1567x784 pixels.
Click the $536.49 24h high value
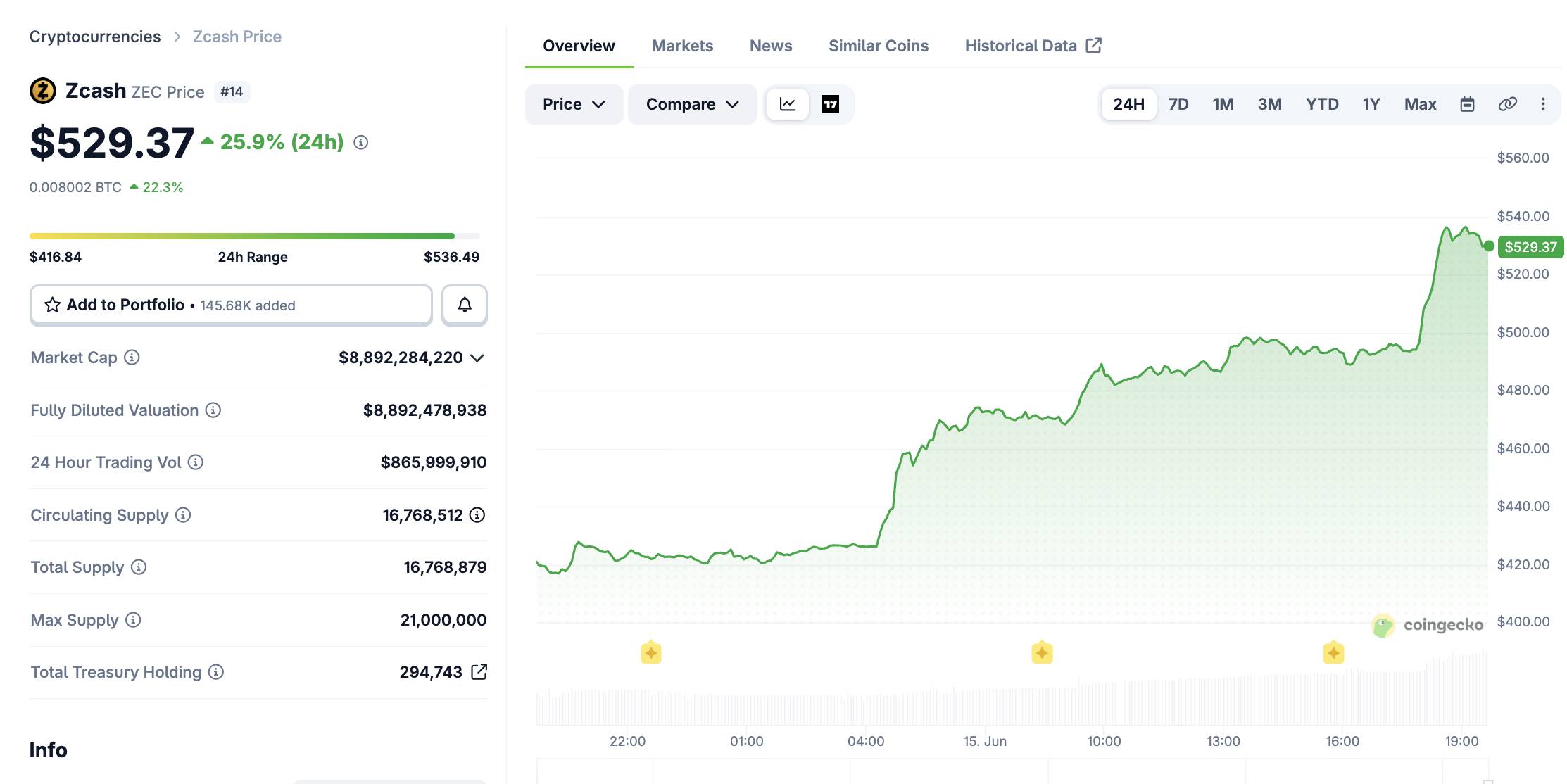[x=451, y=257]
